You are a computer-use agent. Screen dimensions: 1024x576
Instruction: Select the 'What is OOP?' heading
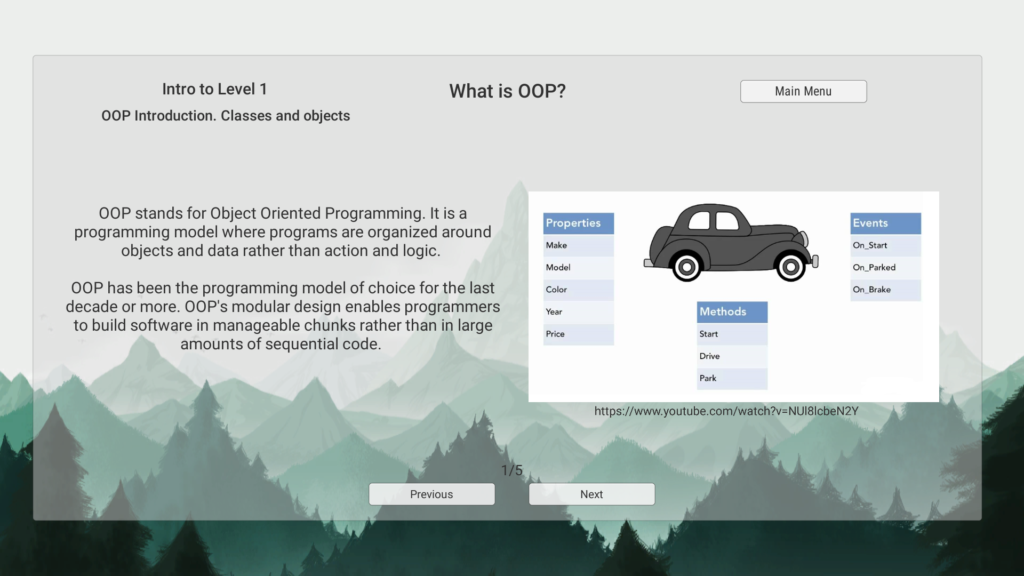point(507,91)
